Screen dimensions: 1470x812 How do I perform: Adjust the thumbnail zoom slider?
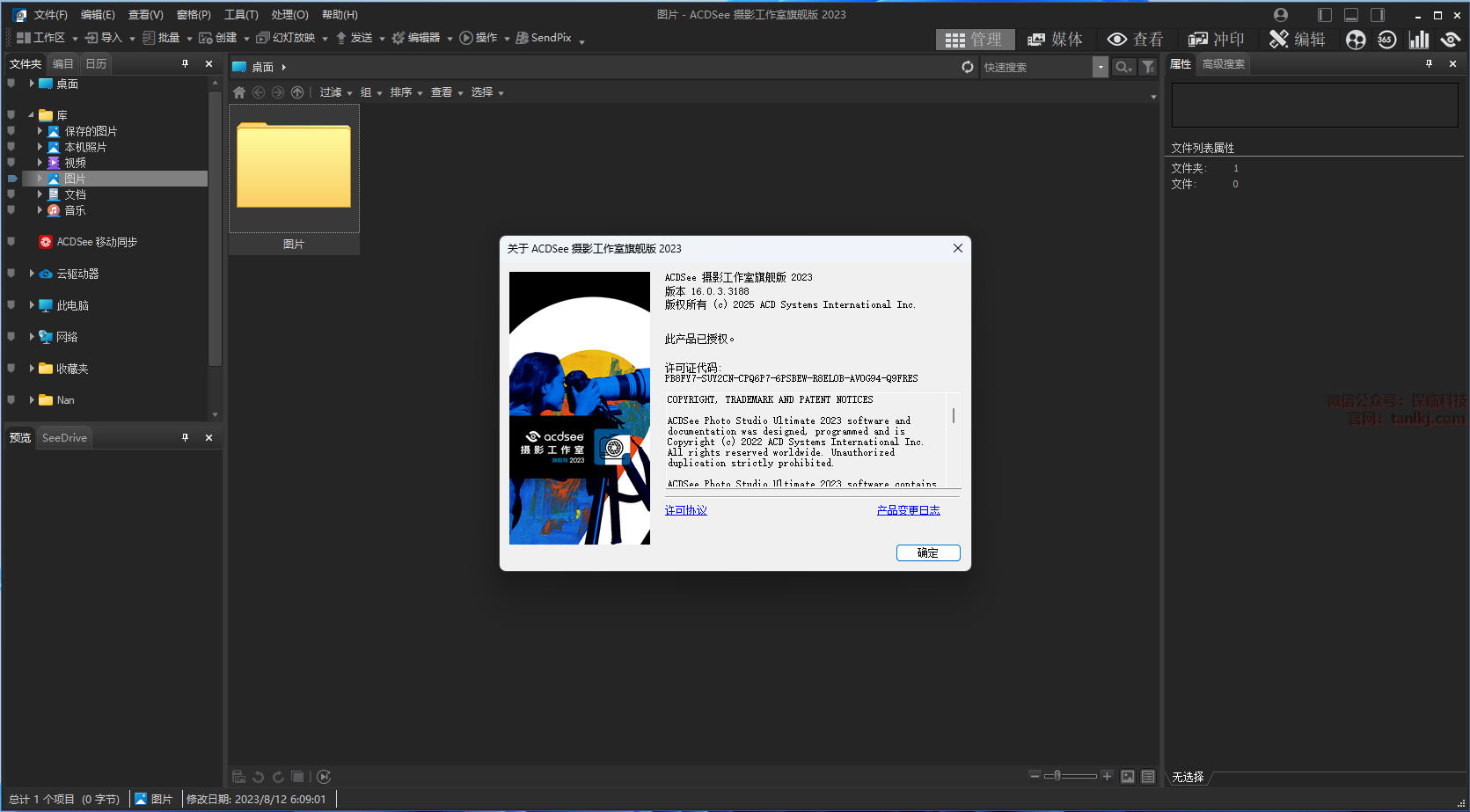(x=1058, y=776)
